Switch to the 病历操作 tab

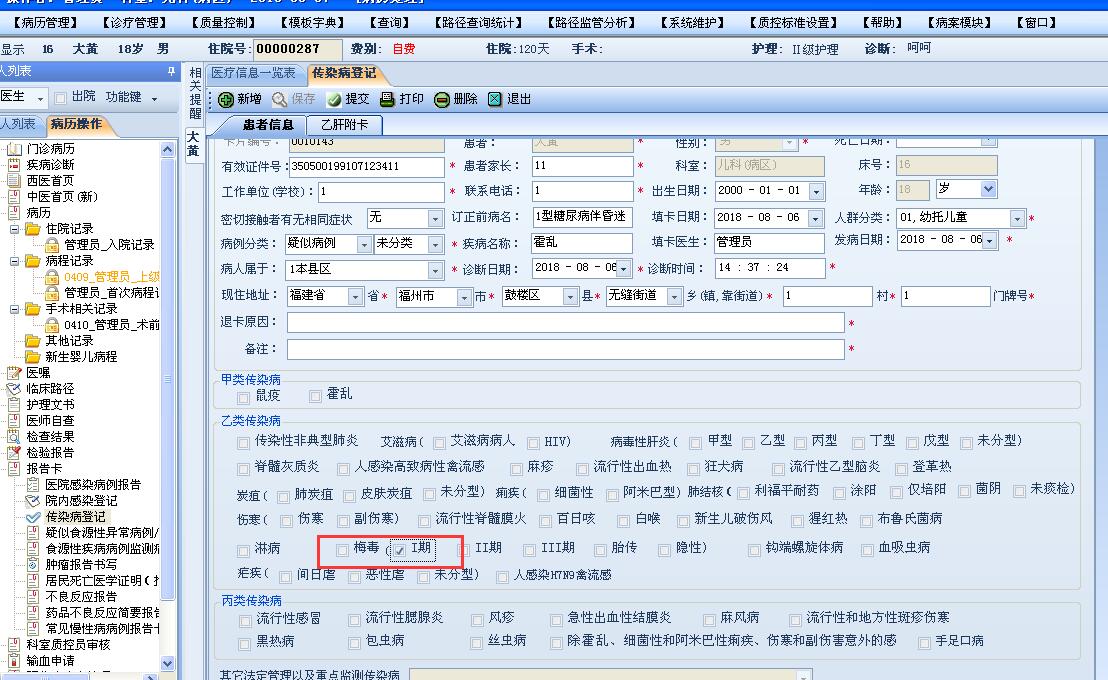pyautogui.click(x=76, y=124)
